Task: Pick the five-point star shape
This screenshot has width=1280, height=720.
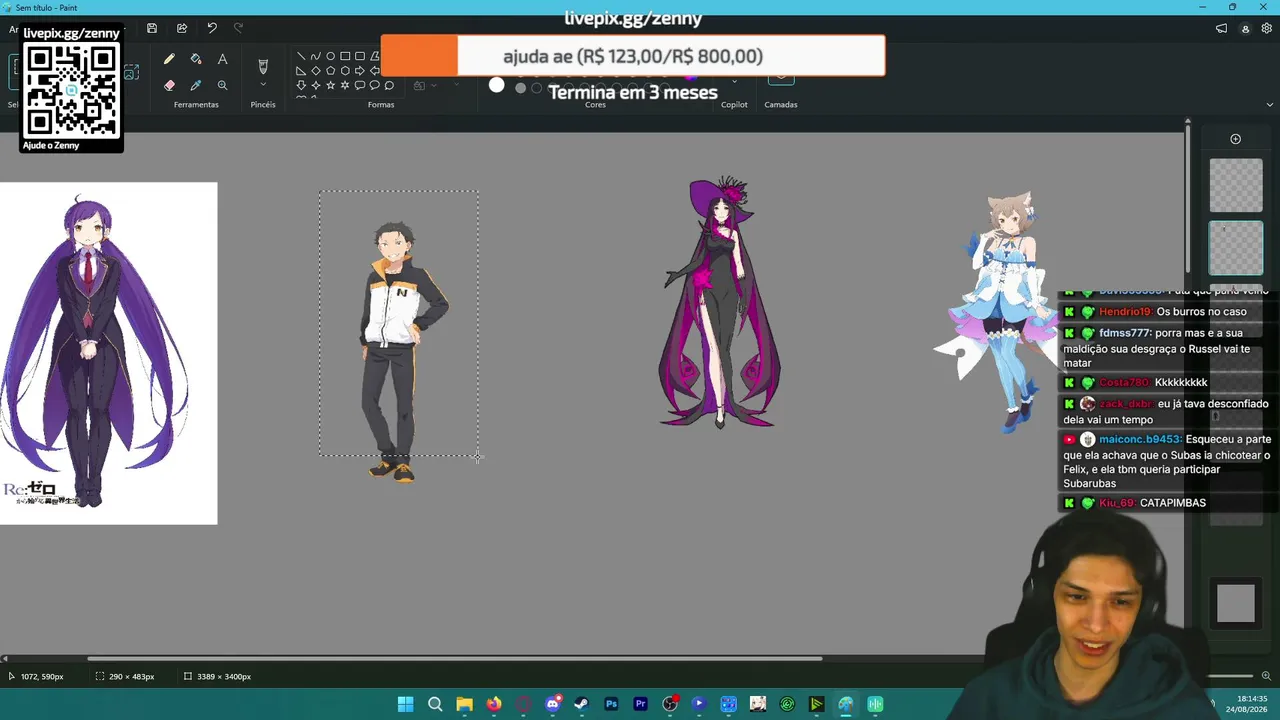Action: click(330, 86)
